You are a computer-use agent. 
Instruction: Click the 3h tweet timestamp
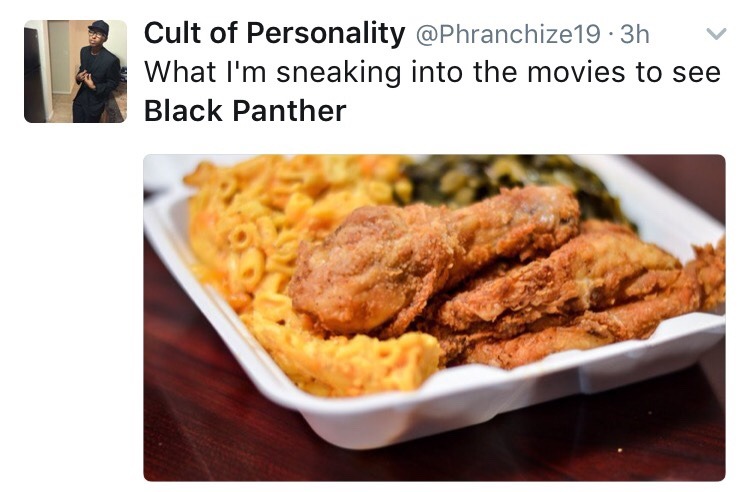click(635, 34)
